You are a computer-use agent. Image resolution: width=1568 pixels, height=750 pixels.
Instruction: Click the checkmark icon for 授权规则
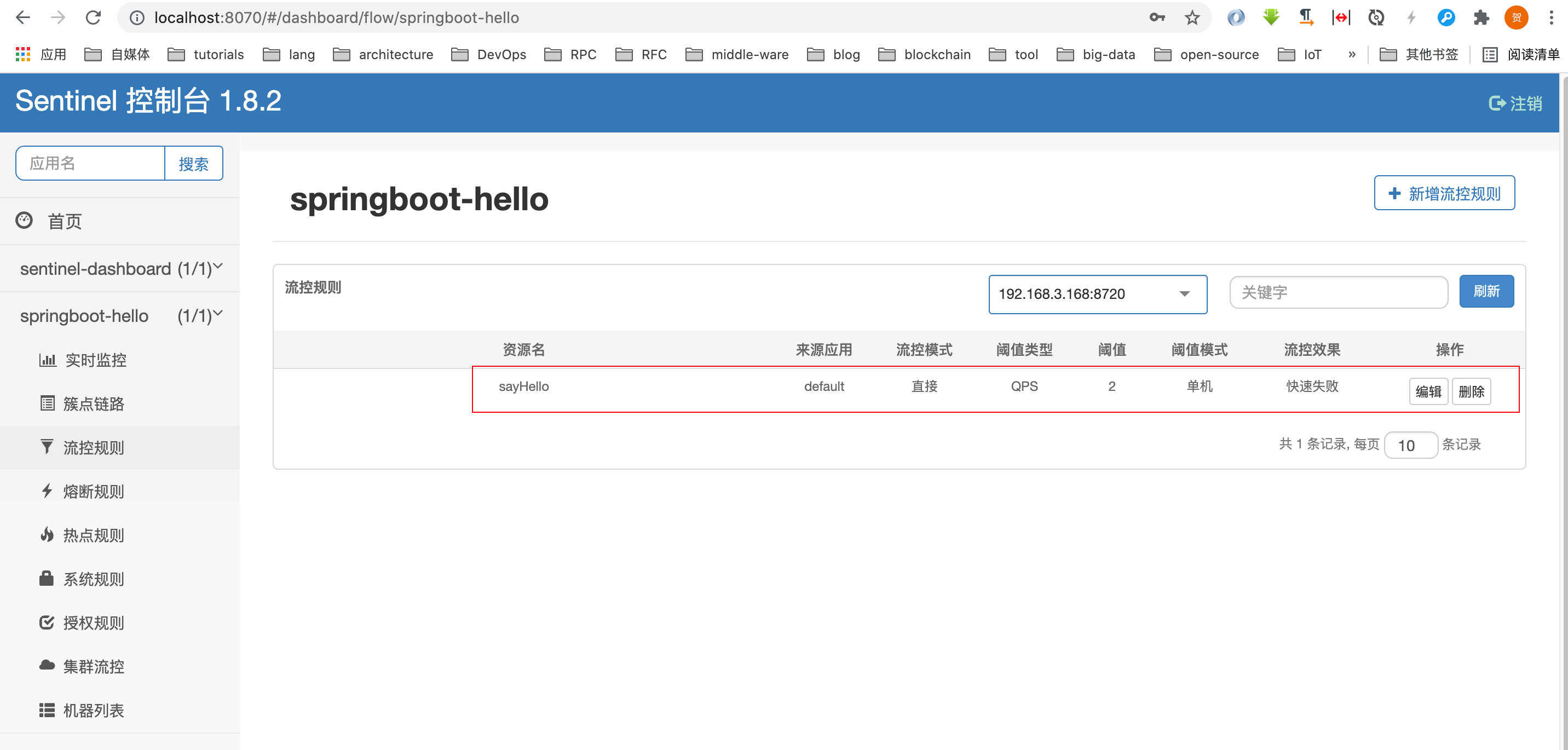pos(47,622)
